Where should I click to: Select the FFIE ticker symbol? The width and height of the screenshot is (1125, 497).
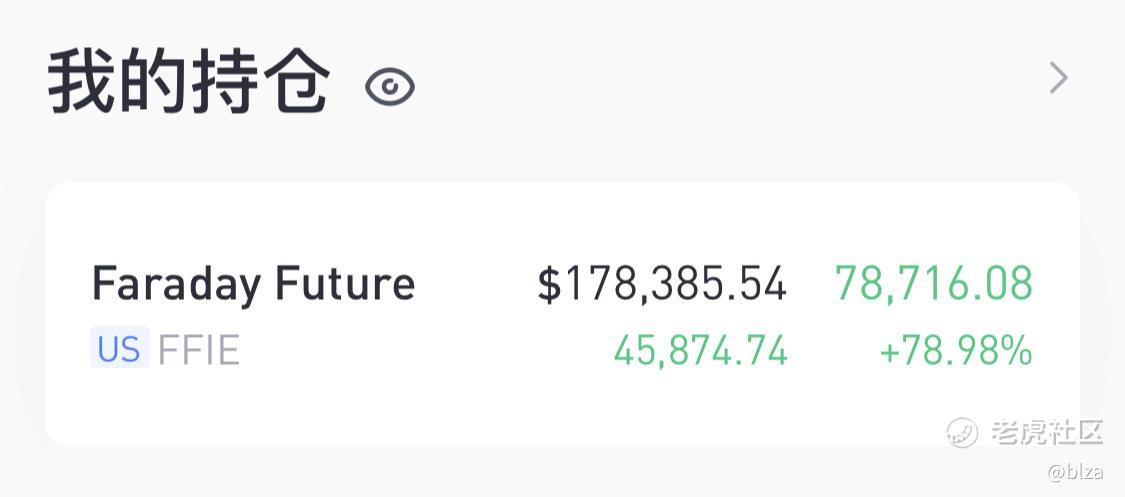[199, 350]
